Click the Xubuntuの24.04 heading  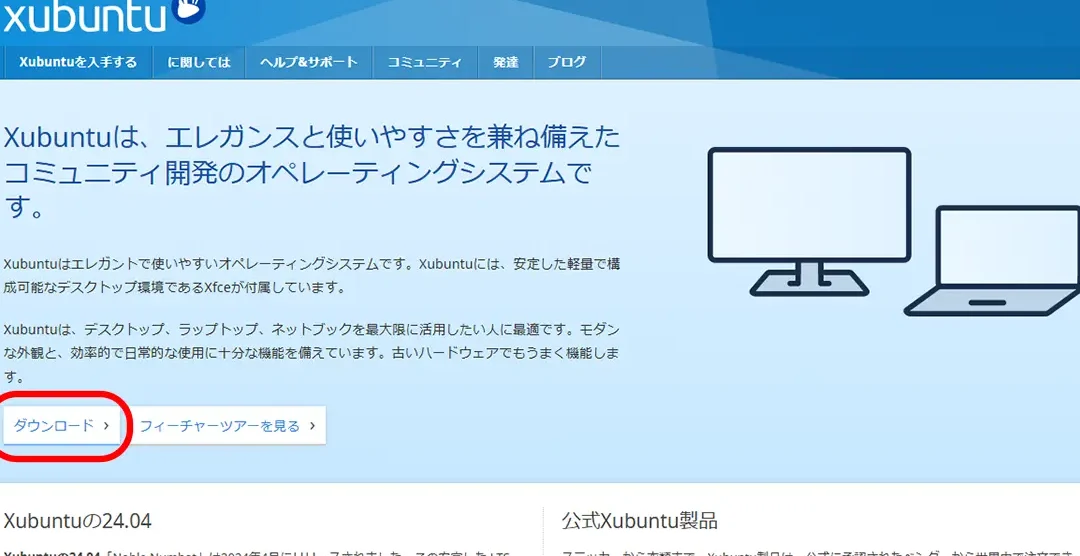[x=77, y=520]
